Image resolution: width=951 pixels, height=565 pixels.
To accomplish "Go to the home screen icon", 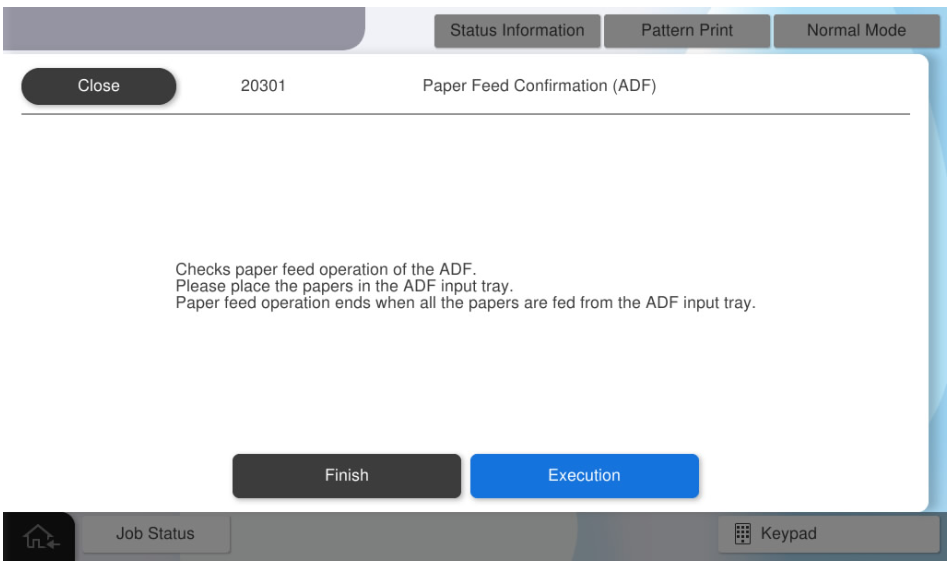I will click(x=39, y=536).
